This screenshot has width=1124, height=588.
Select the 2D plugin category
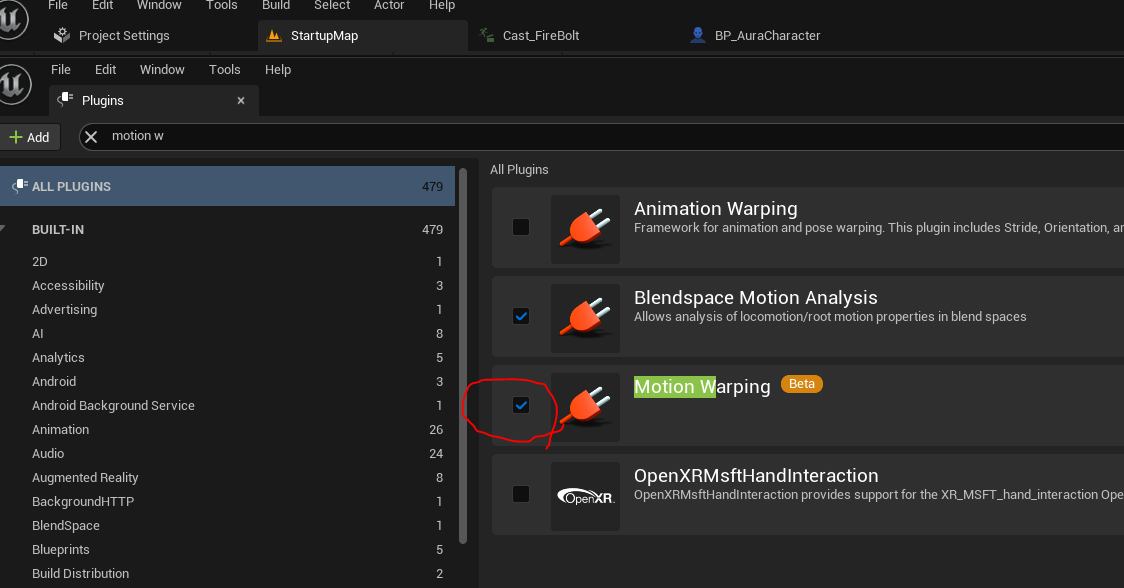(227, 262)
